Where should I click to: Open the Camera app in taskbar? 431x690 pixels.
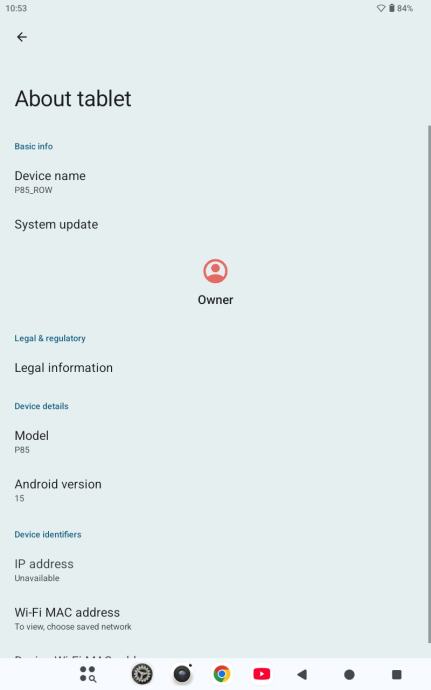pyautogui.click(x=182, y=674)
